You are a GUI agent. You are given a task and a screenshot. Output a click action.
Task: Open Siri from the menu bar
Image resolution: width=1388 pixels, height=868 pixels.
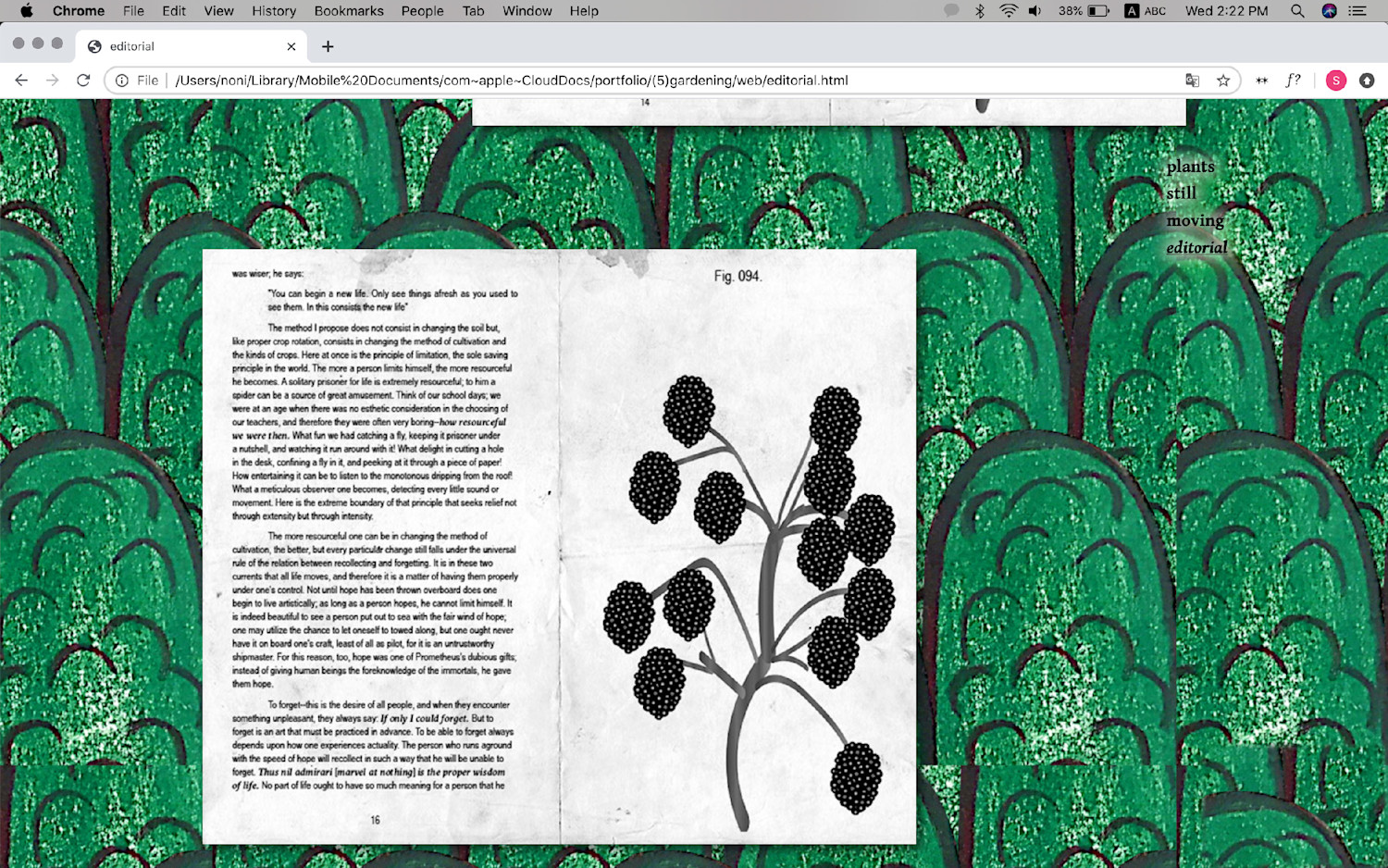1329,11
